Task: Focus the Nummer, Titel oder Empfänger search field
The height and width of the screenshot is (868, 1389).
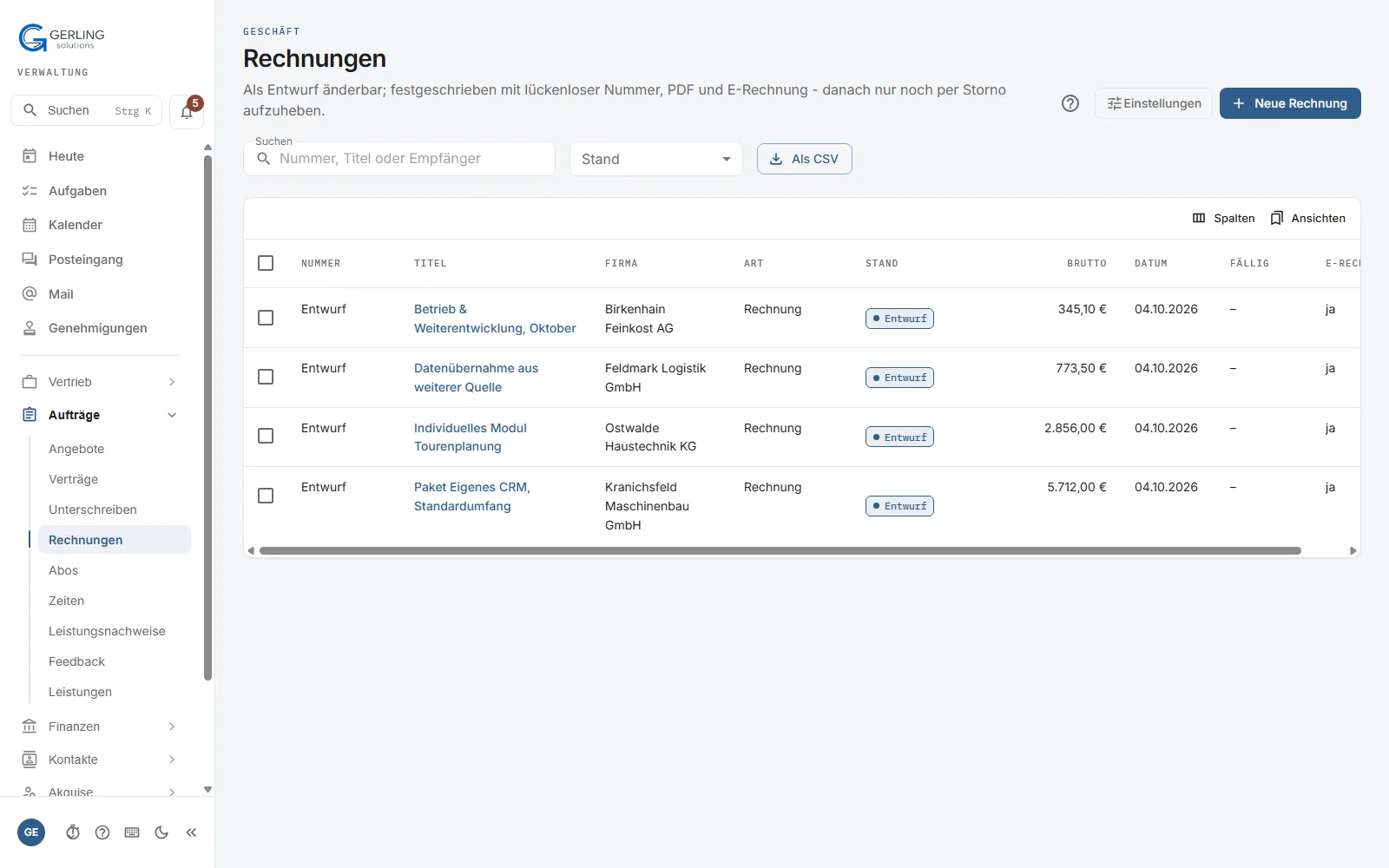Action: (399, 159)
